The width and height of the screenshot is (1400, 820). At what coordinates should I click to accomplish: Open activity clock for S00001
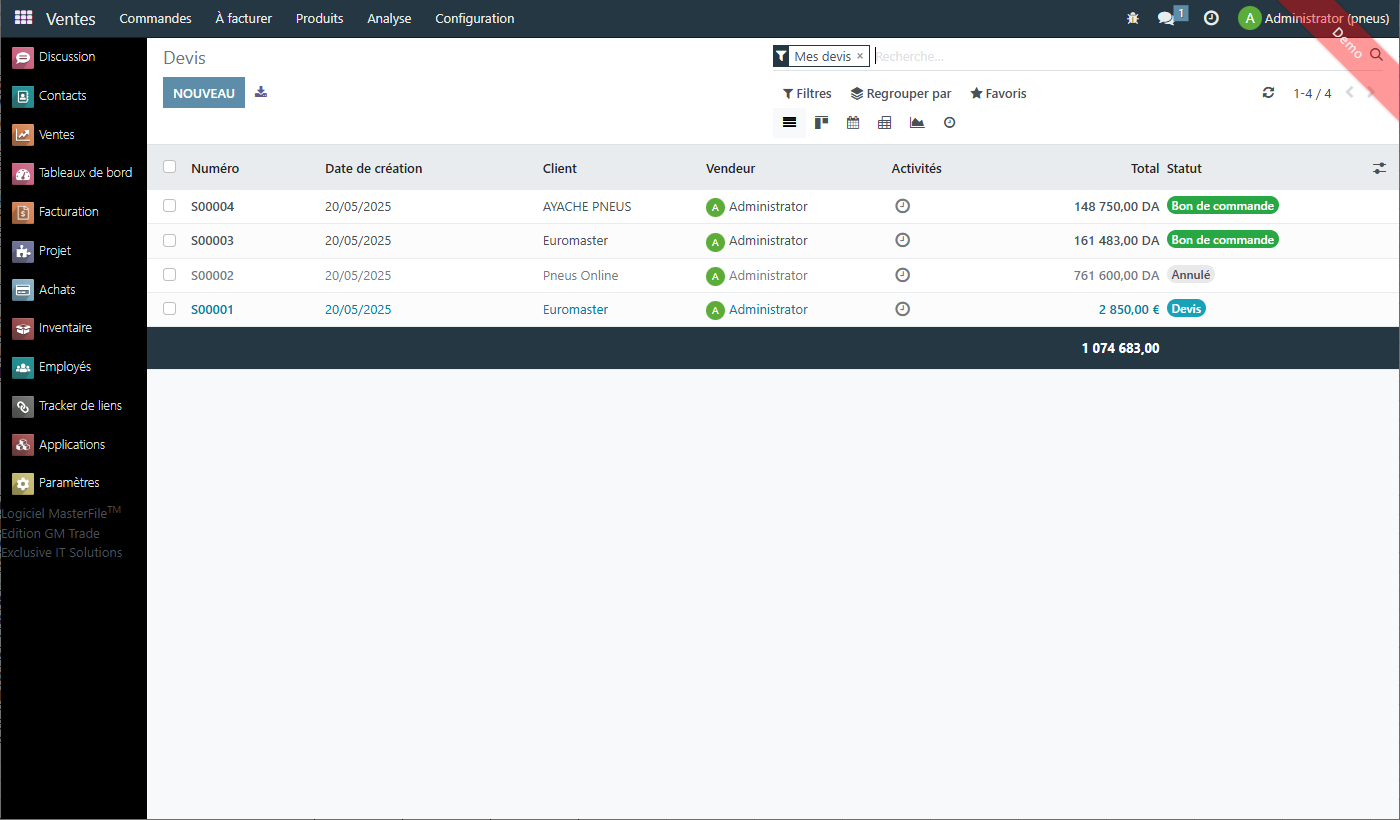pos(902,309)
